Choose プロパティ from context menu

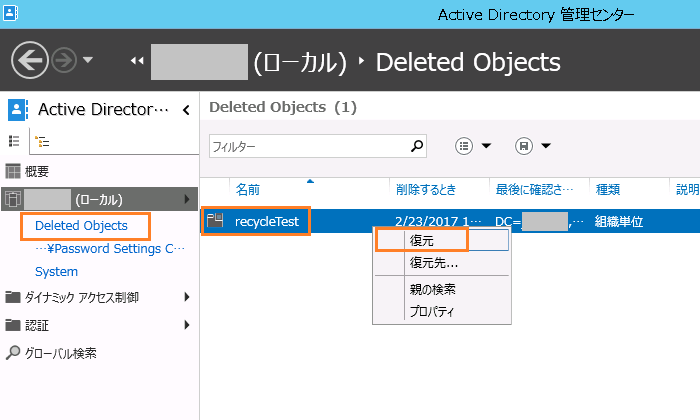pyautogui.click(x=432, y=311)
